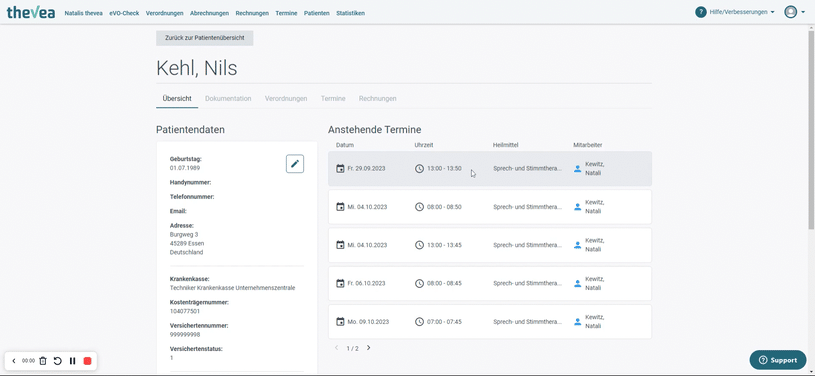815x376 pixels.
Task: Go to next page of appointments
Action: point(369,348)
